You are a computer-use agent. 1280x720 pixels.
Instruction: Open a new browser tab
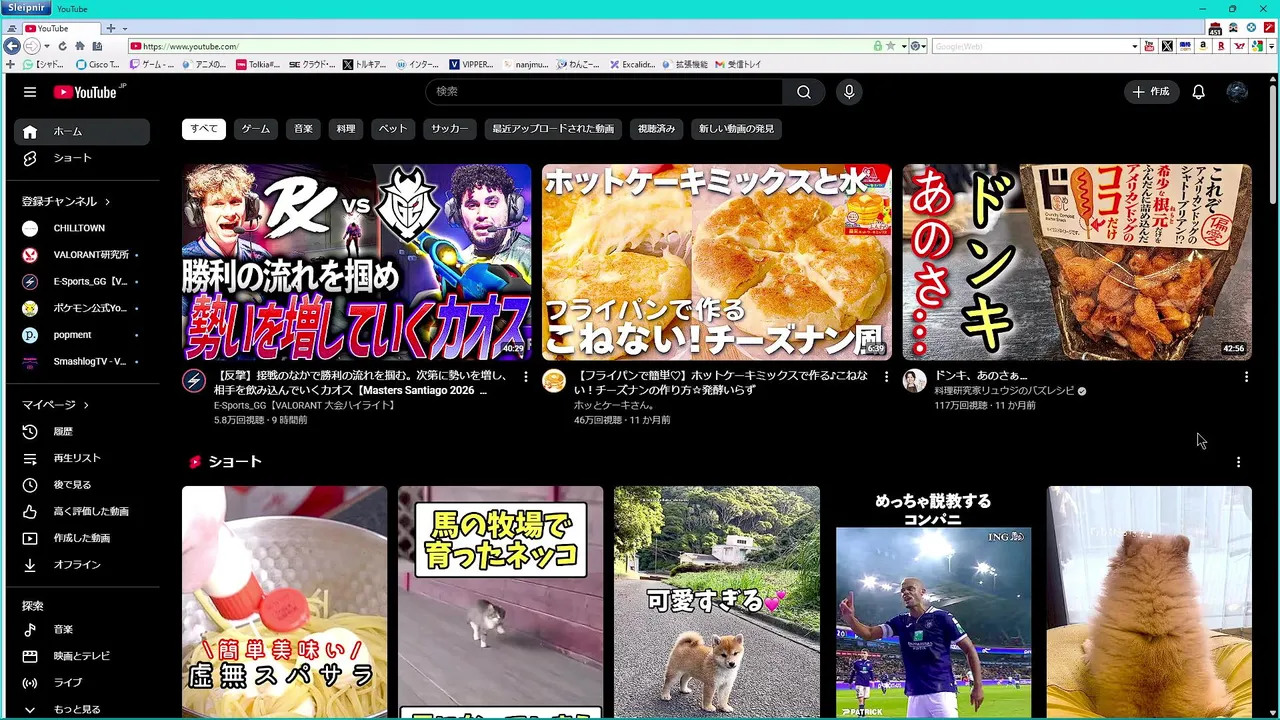tap(111, 28)
